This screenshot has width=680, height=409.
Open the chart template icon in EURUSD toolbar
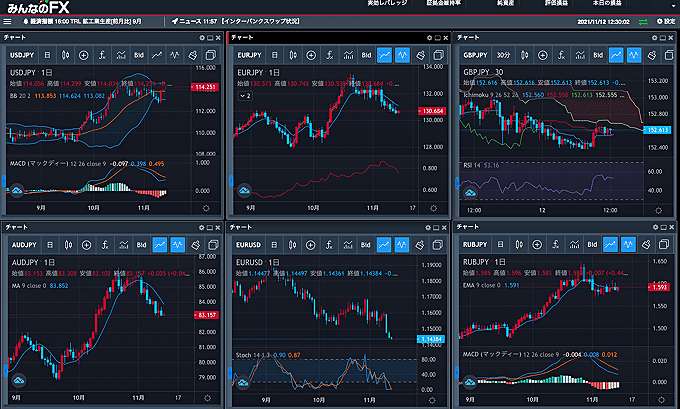348,245
